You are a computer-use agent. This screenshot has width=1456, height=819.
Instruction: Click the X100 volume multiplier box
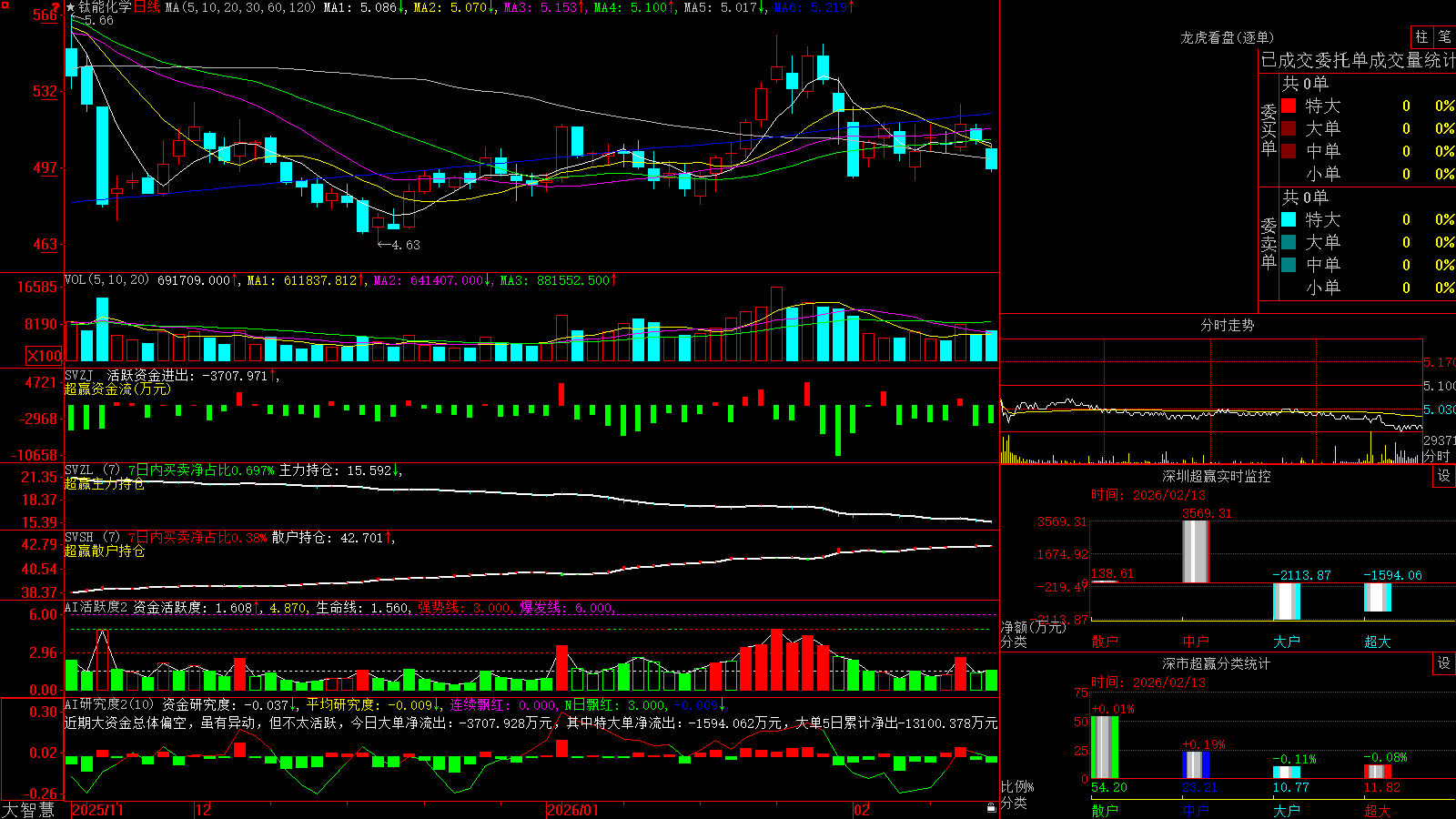[x=44, y=356]
